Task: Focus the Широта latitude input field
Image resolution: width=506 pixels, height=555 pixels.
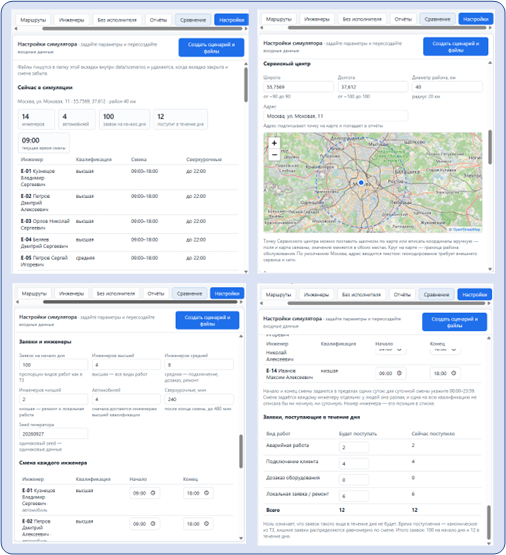Action: (x=298, y=87)
